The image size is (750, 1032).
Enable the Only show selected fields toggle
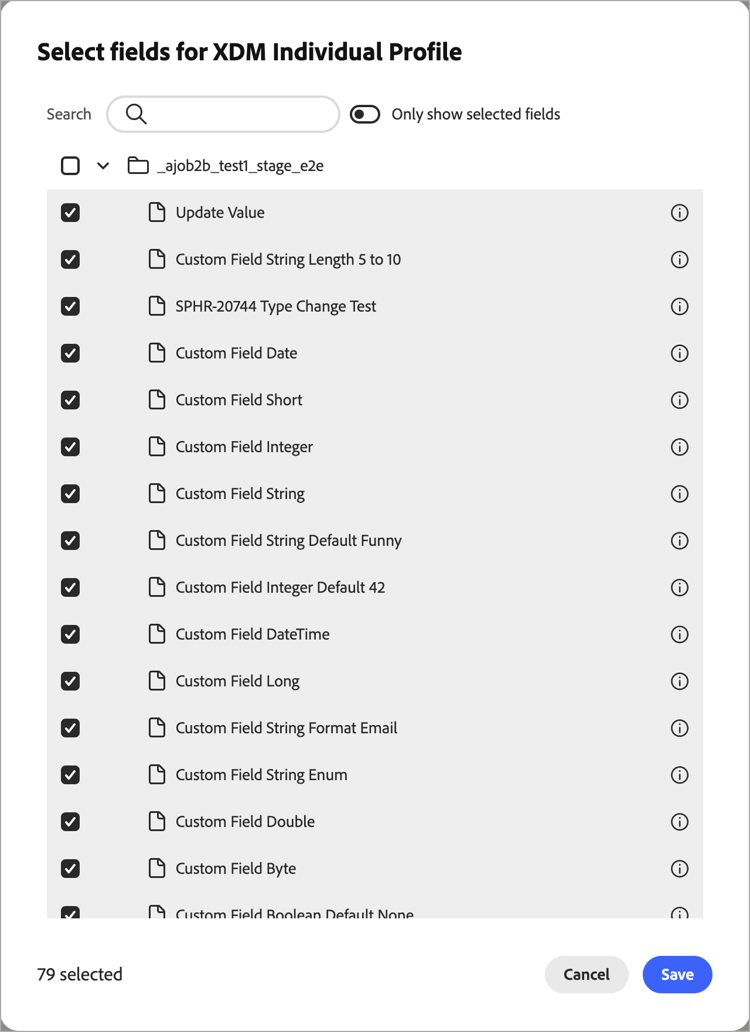coord(364,114)
